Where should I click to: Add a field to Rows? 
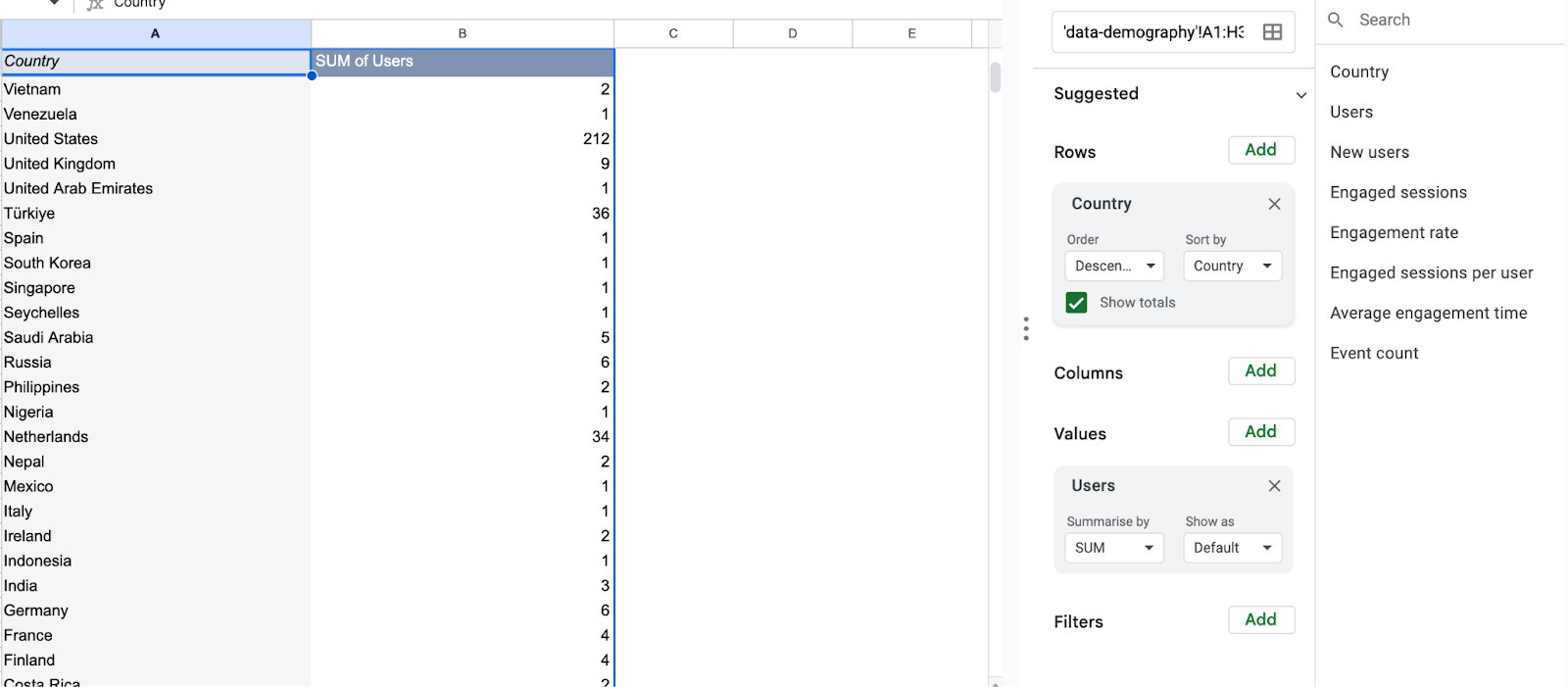(x=1260, y=150)
